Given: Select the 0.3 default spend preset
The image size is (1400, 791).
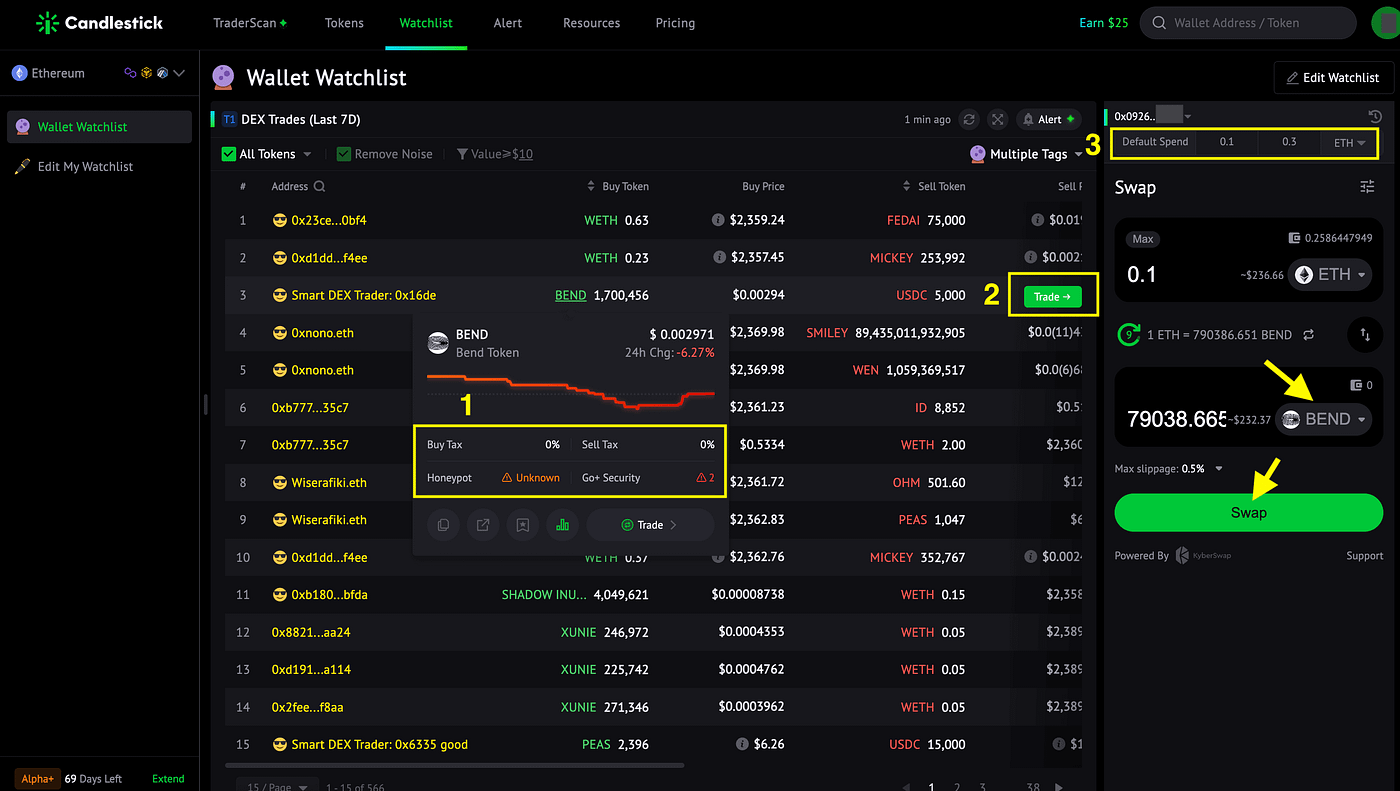Looking at the screenshot, I should pos(1289,142).
